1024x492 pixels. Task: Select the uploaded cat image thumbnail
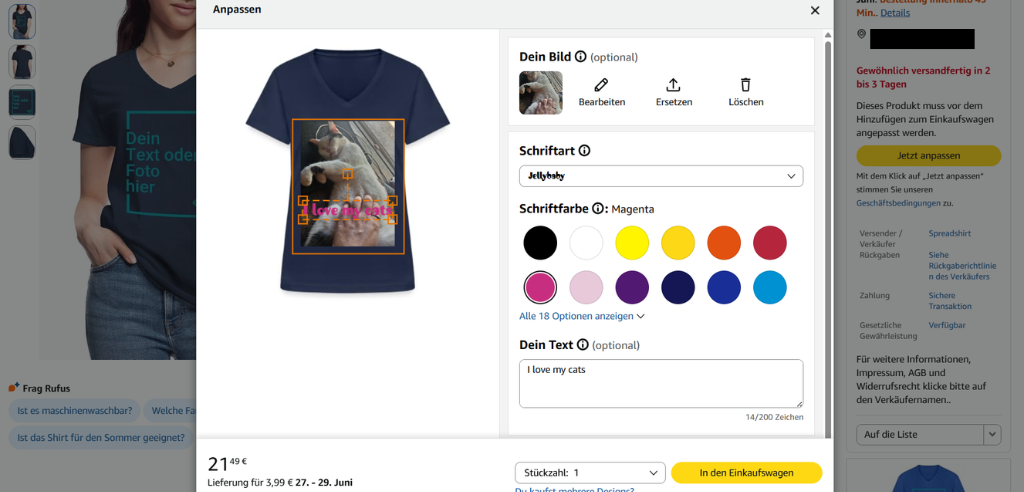[541, 93]
